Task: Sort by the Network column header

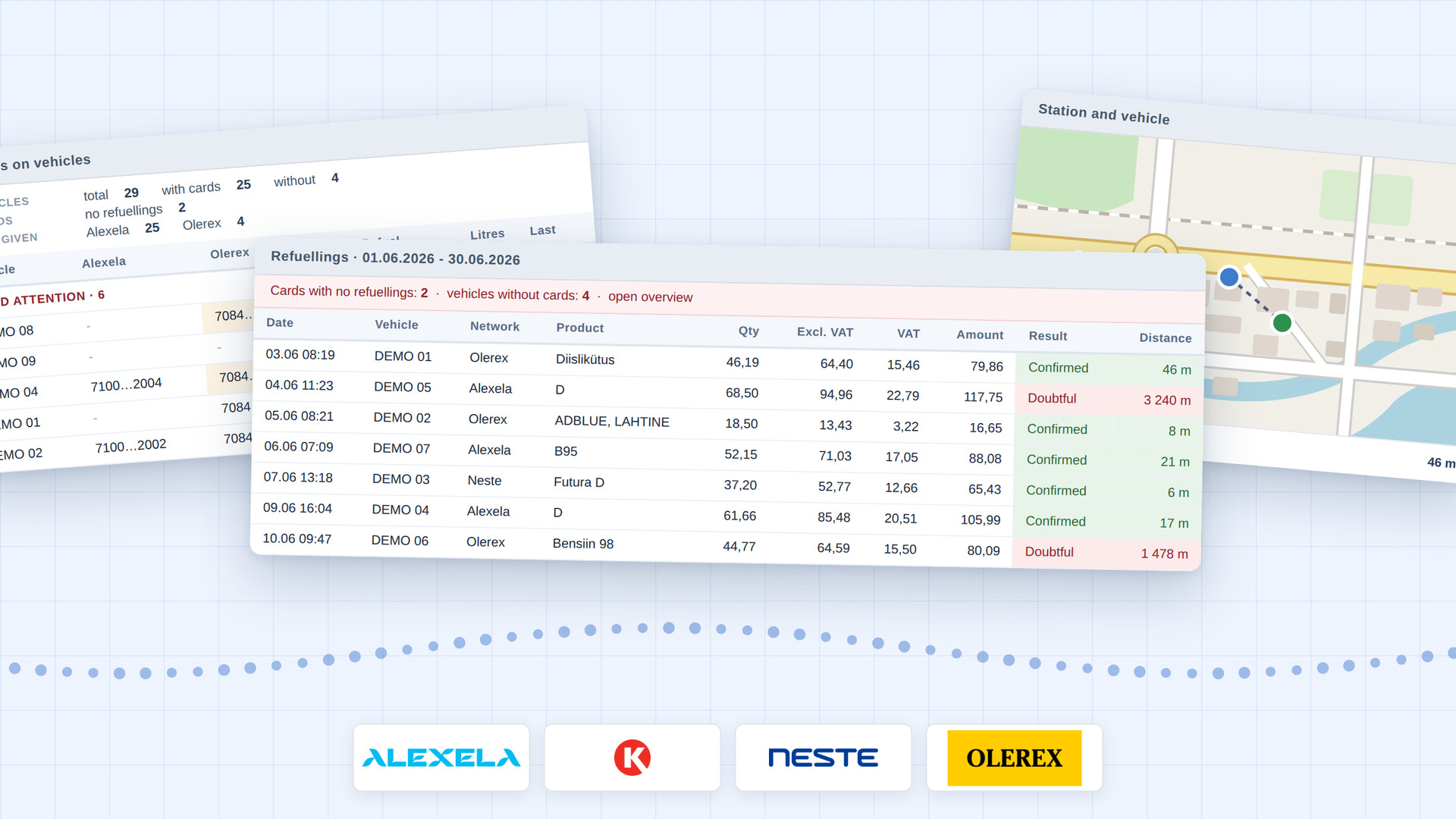Action: (x=494, y=326)
